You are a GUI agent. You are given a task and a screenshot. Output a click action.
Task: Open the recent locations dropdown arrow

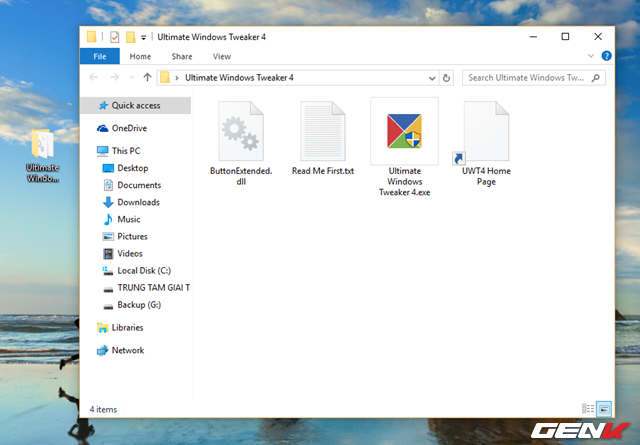pos(131,78)
